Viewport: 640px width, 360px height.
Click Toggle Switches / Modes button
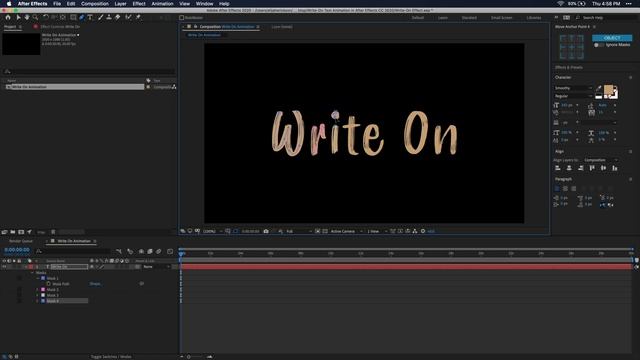click(111, 357)
